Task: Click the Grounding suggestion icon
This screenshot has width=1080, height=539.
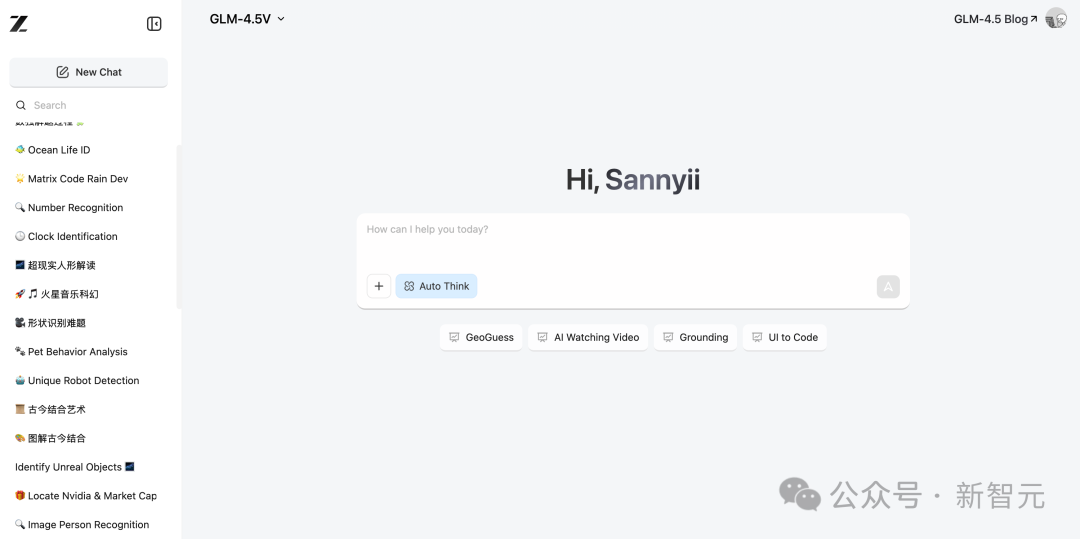Action: [x=668, y=337]
